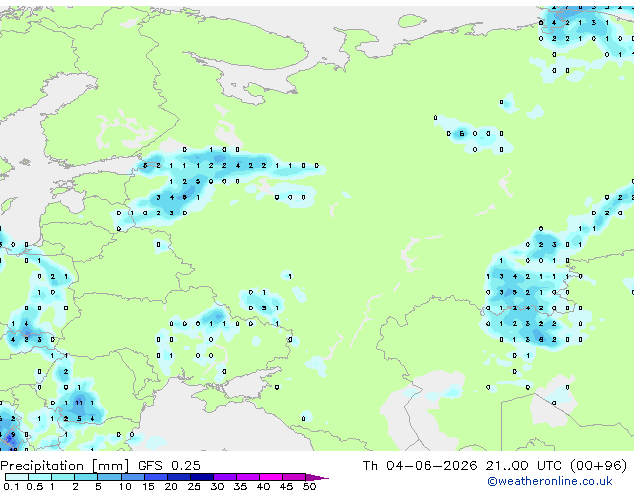Click the 0.1–0.5 mm legend color swatch
634x490 pixels.
coord(17,477)
